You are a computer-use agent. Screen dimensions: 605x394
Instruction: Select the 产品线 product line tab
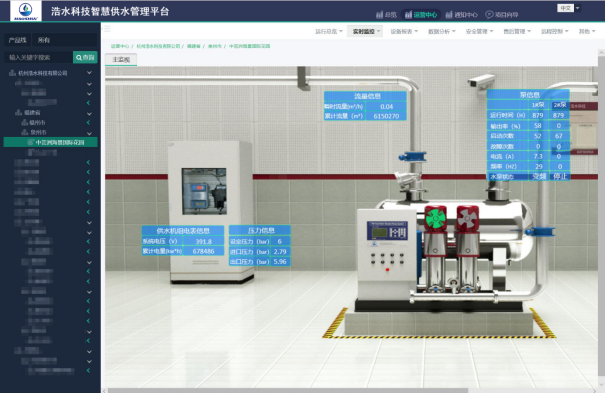tap(17, 40)
